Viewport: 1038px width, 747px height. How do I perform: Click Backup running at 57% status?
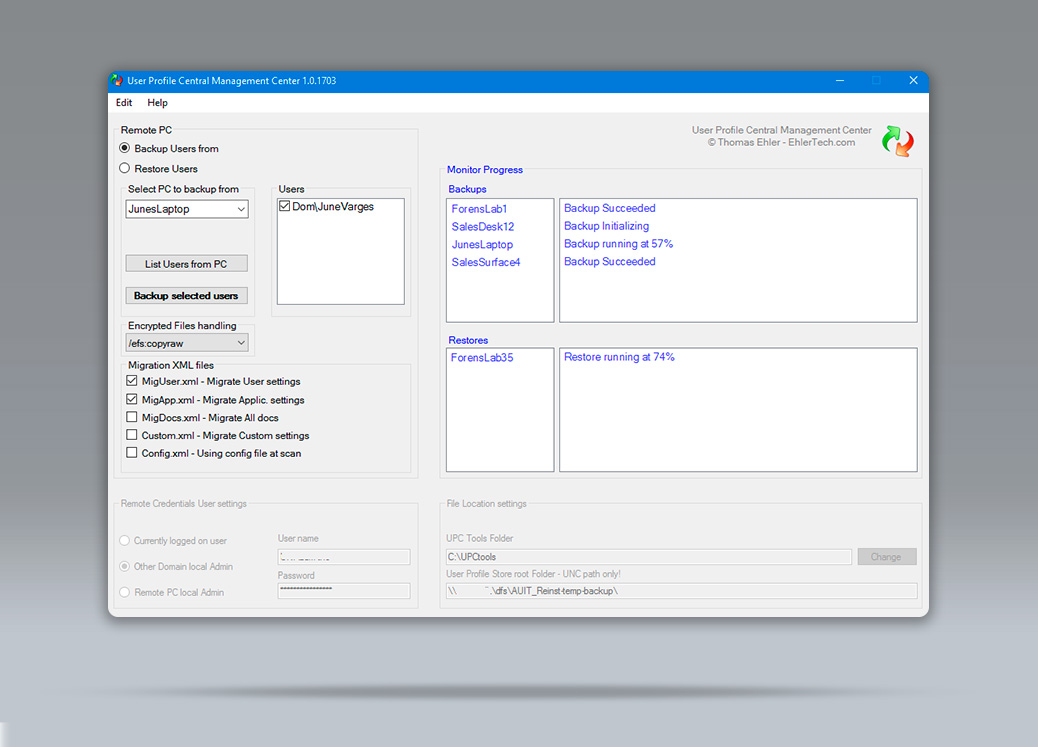point(618,244)
